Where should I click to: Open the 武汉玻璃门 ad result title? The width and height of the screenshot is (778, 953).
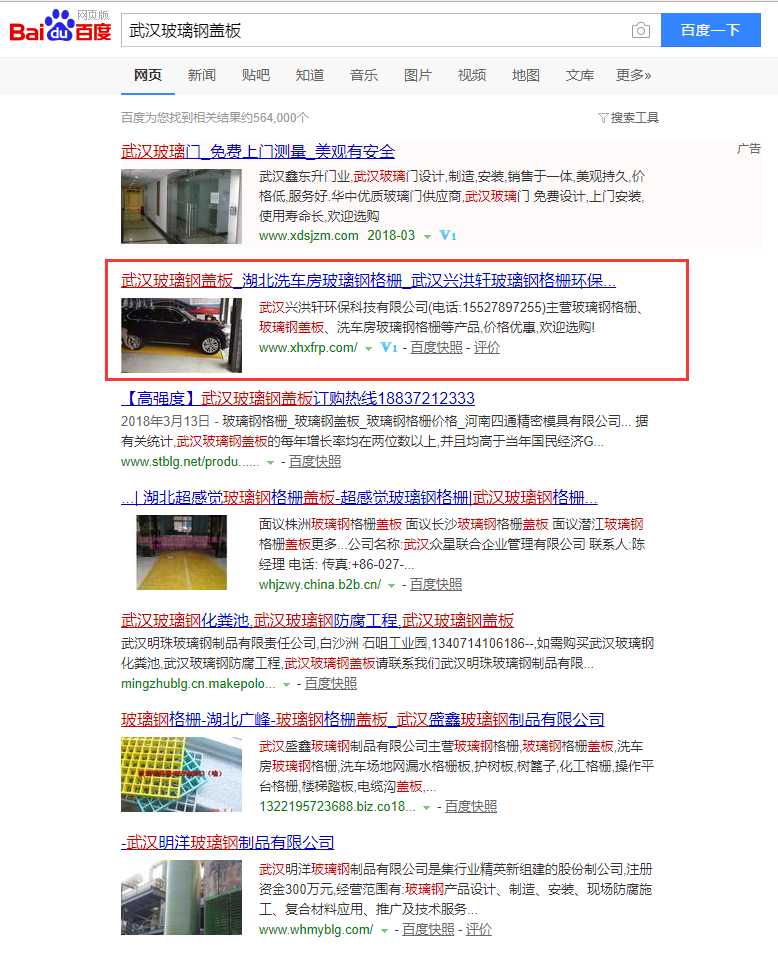tap(258, 152)
